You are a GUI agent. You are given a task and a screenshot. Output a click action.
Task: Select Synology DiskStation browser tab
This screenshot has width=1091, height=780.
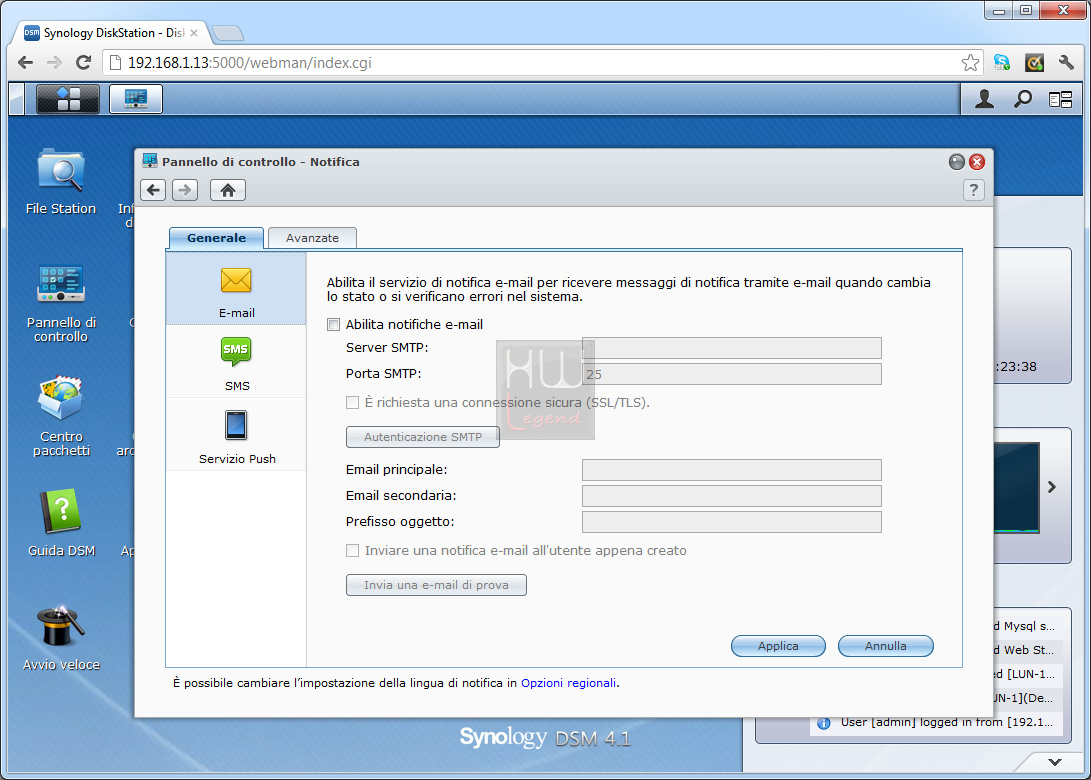[111, 33]
